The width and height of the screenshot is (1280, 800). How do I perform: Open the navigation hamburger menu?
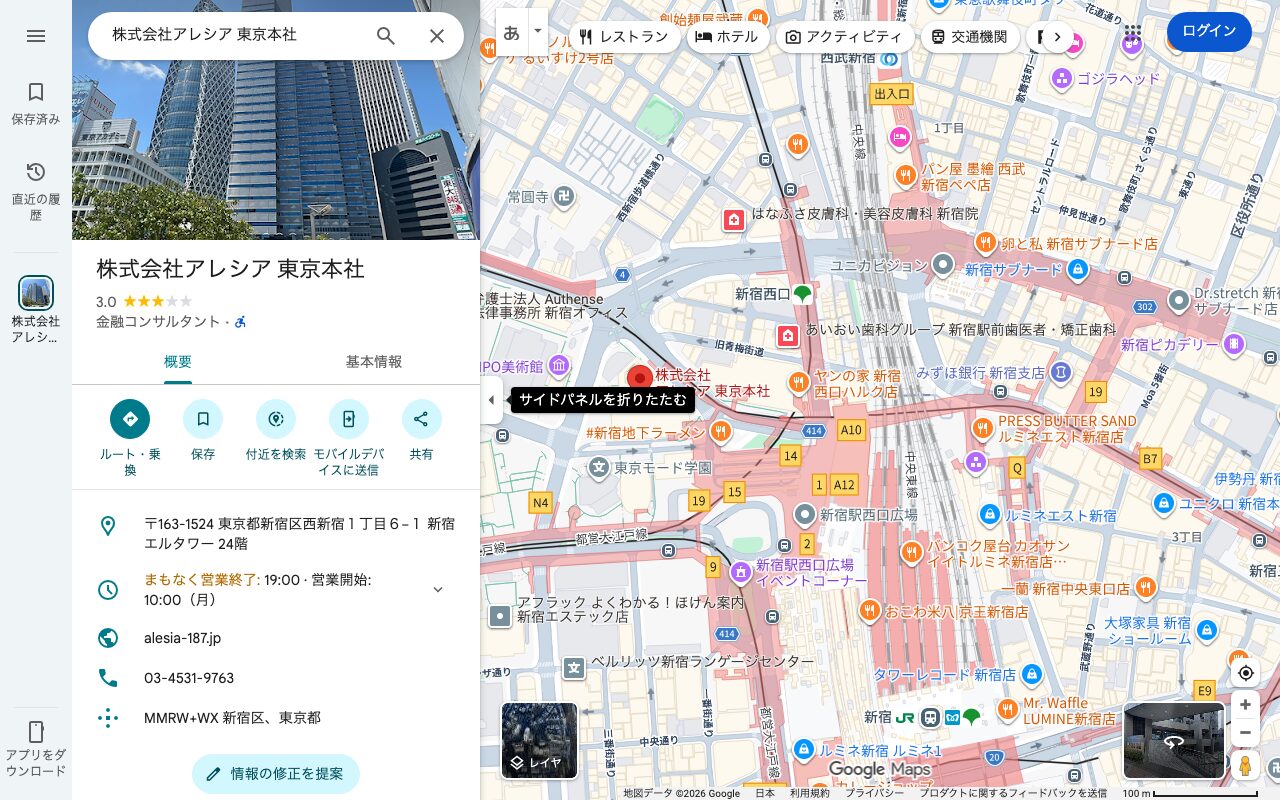click(36, 36)
